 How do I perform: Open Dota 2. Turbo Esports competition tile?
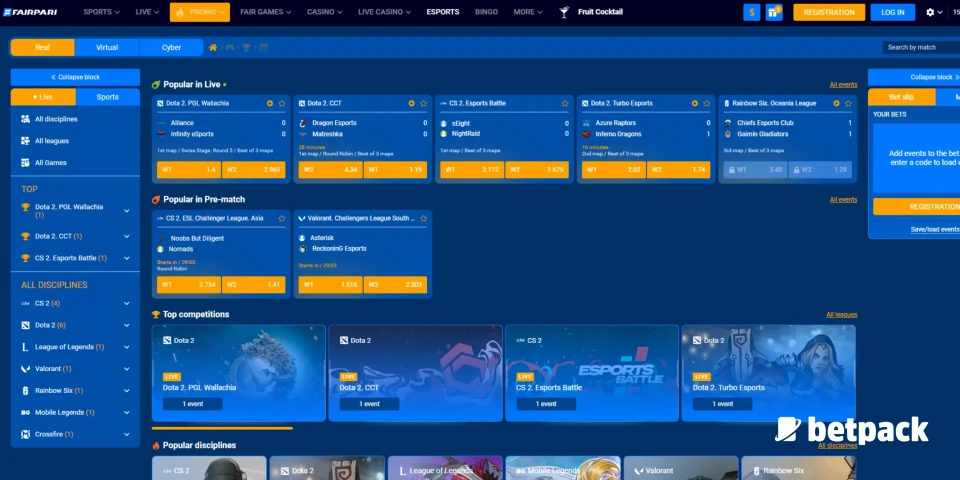(768, 373)
